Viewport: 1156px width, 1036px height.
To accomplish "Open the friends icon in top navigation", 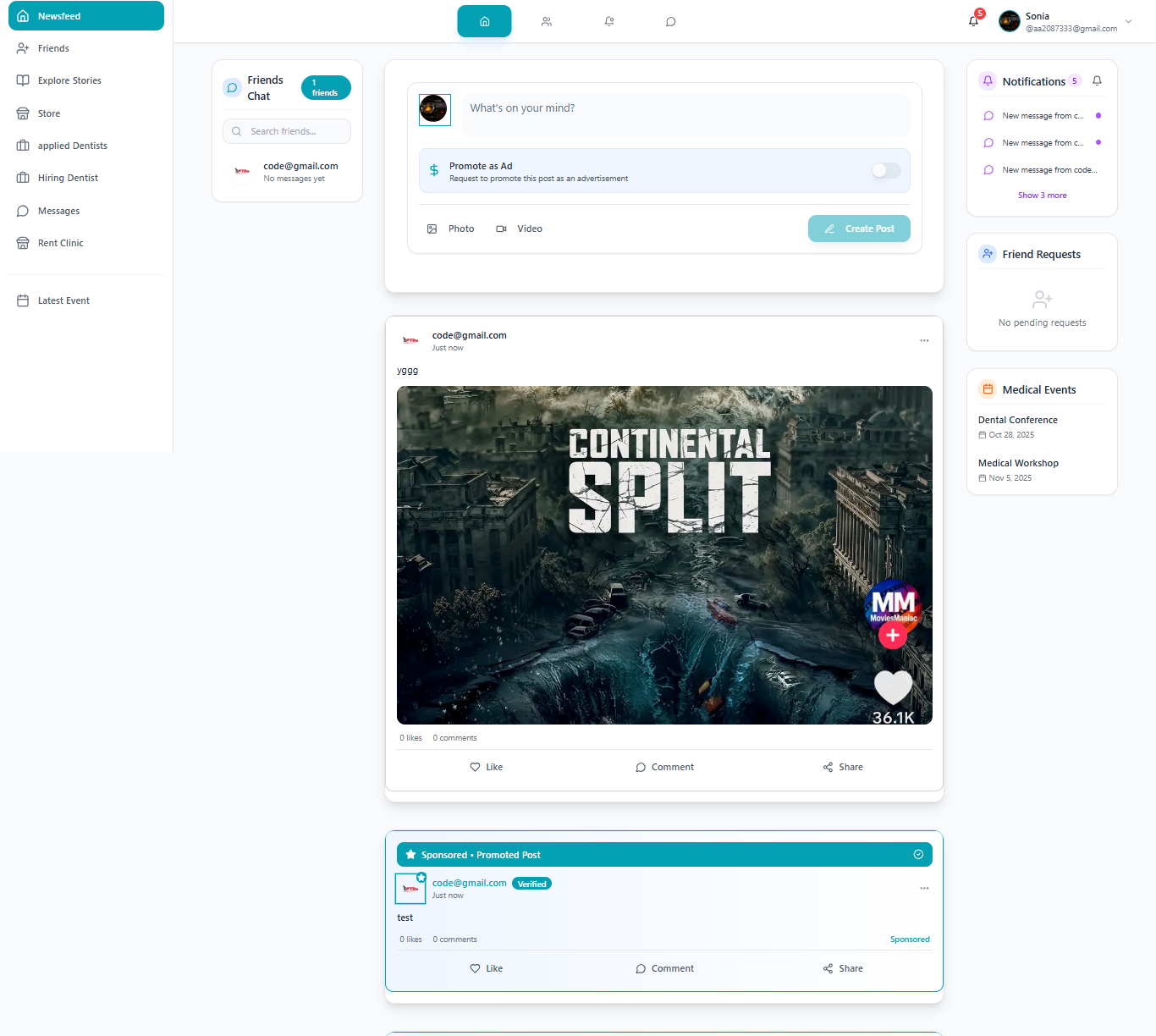I will click(547, 21).
